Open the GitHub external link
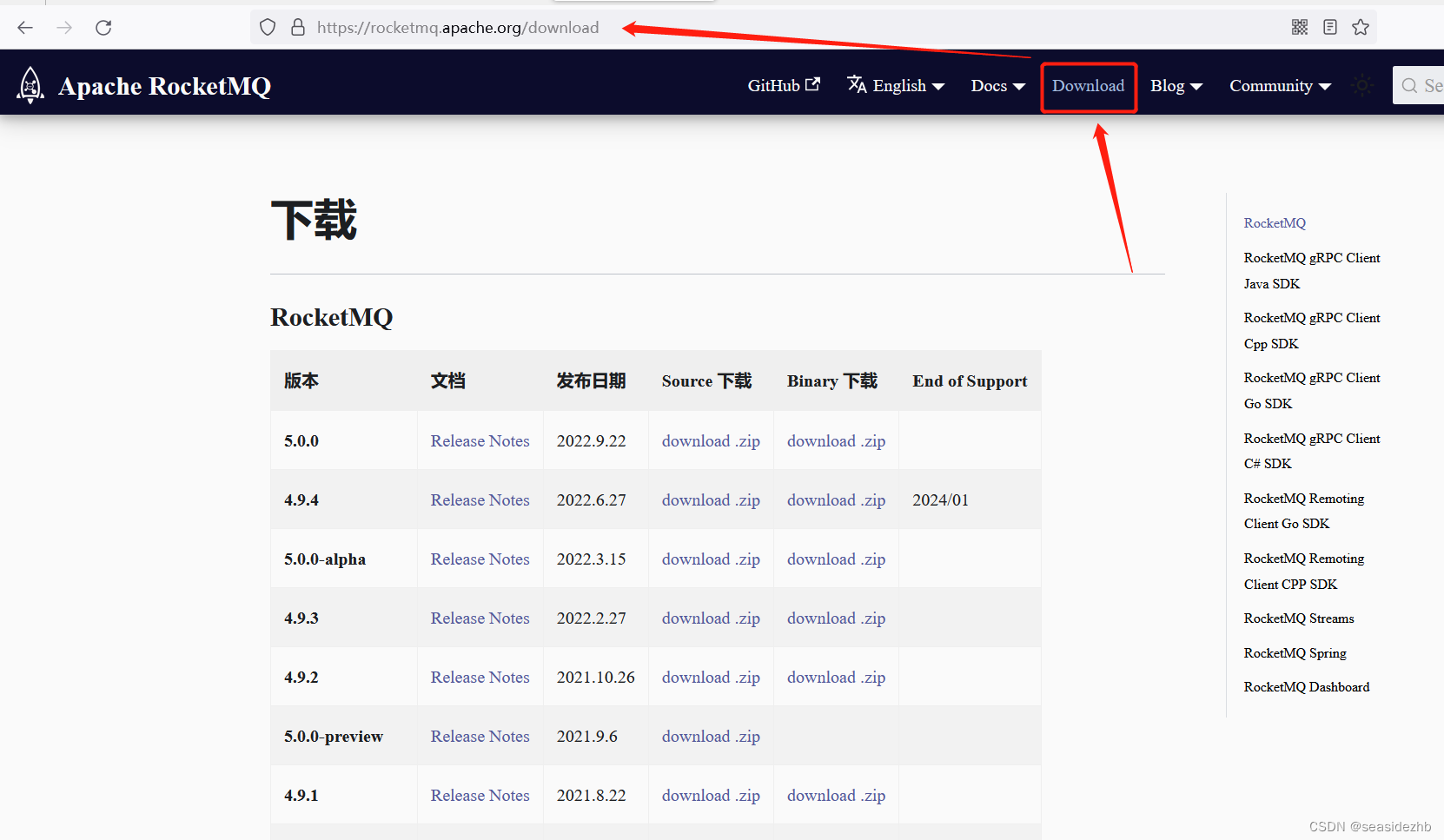Image resolution: width=1444 pixels, height=840 pixels. pyautogui.click(x=784, y=85)
